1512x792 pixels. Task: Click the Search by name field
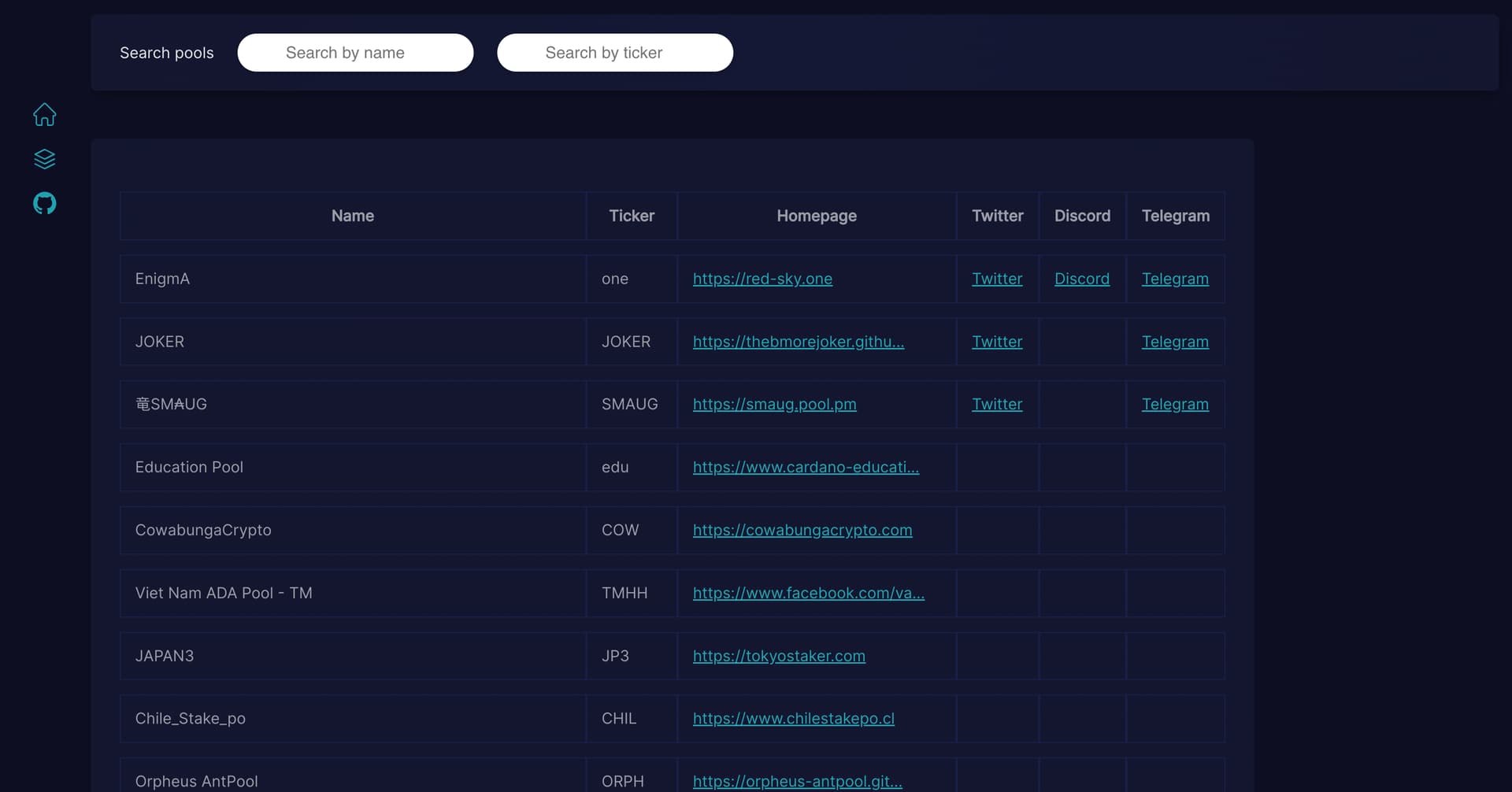point(355,53)
